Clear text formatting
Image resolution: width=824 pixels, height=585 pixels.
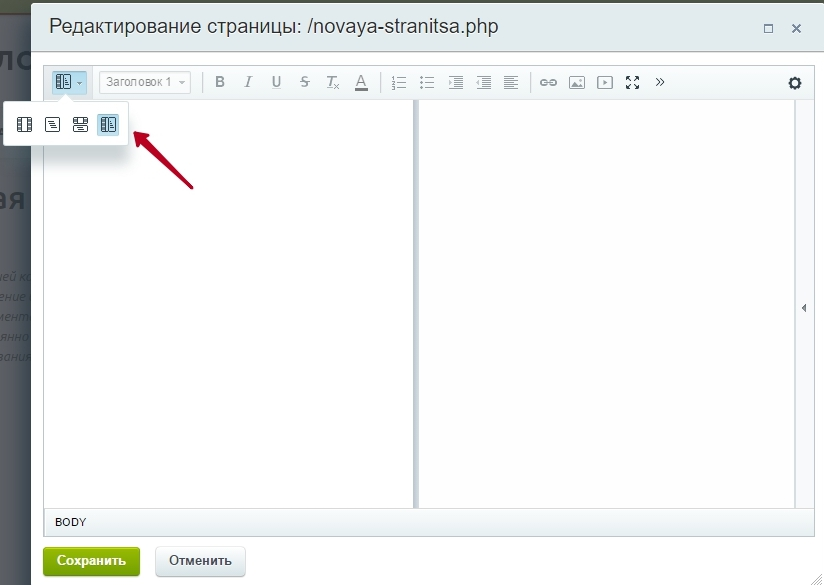pos(333,82)
